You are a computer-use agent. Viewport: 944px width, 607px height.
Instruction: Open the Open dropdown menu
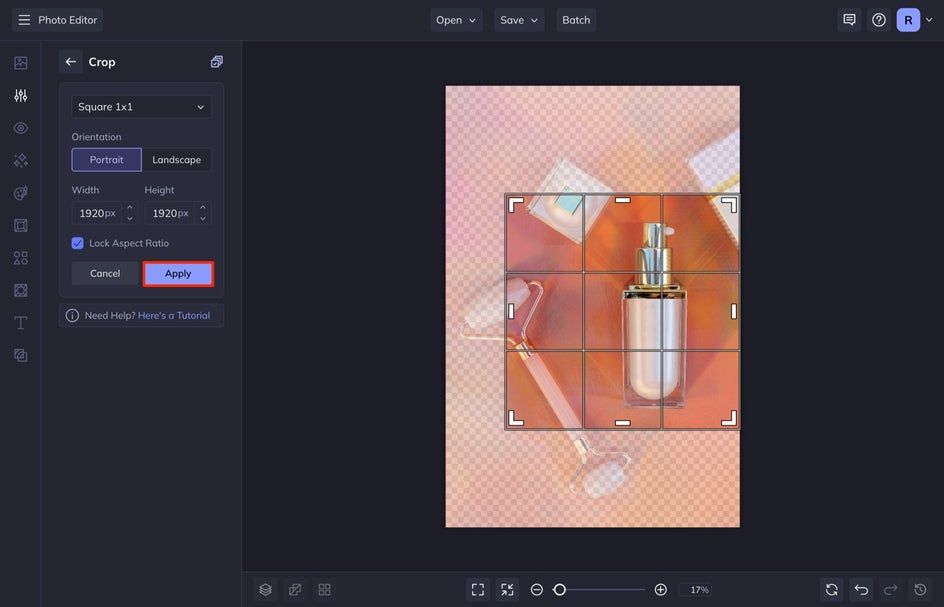456,20
